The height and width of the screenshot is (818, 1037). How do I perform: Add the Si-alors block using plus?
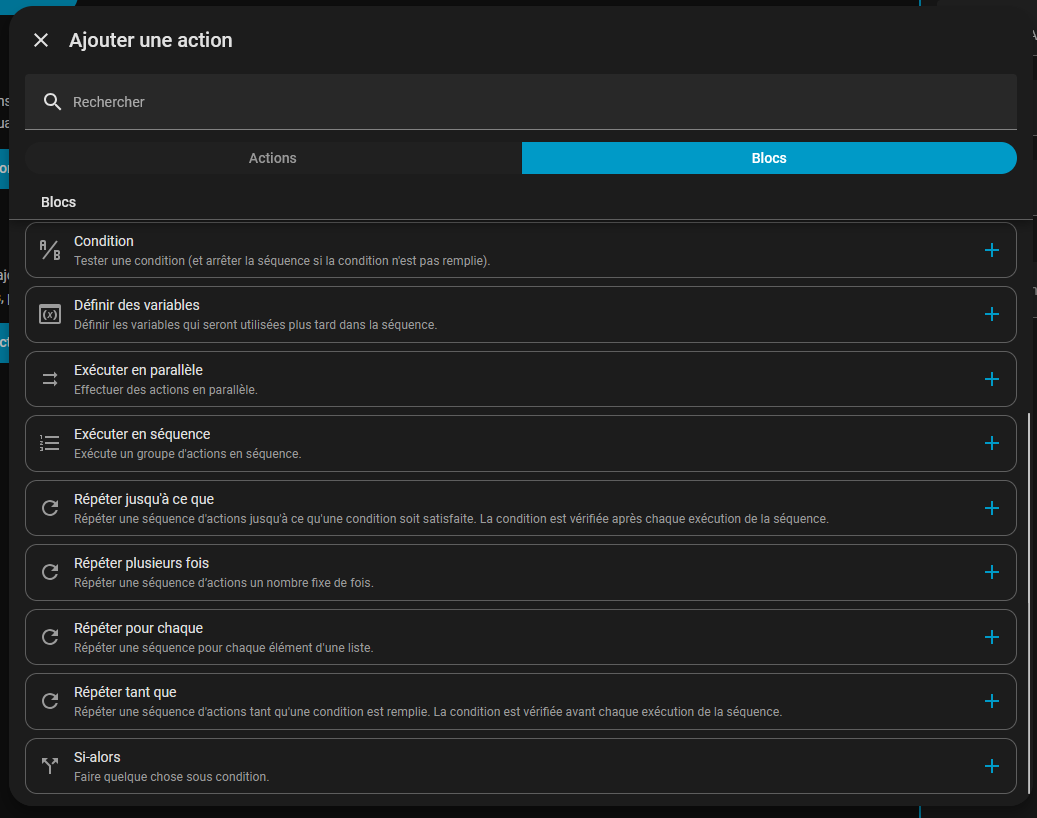[991, 766]
